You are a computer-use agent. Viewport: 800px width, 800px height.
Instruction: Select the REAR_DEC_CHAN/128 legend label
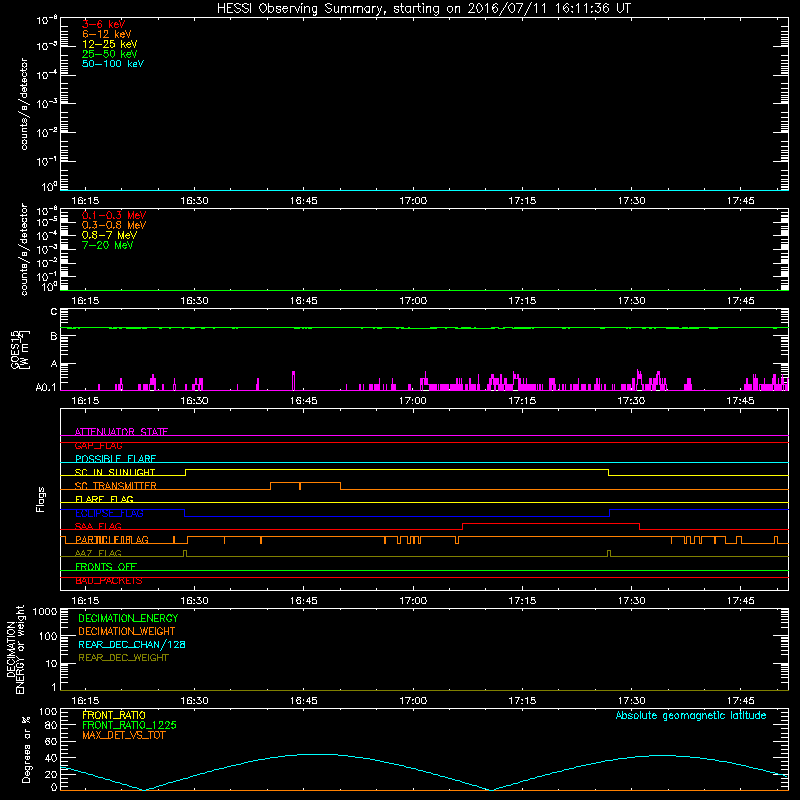pos(132,645)
